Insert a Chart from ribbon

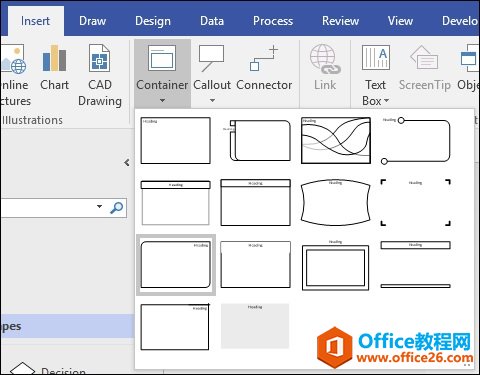(54, 68)
